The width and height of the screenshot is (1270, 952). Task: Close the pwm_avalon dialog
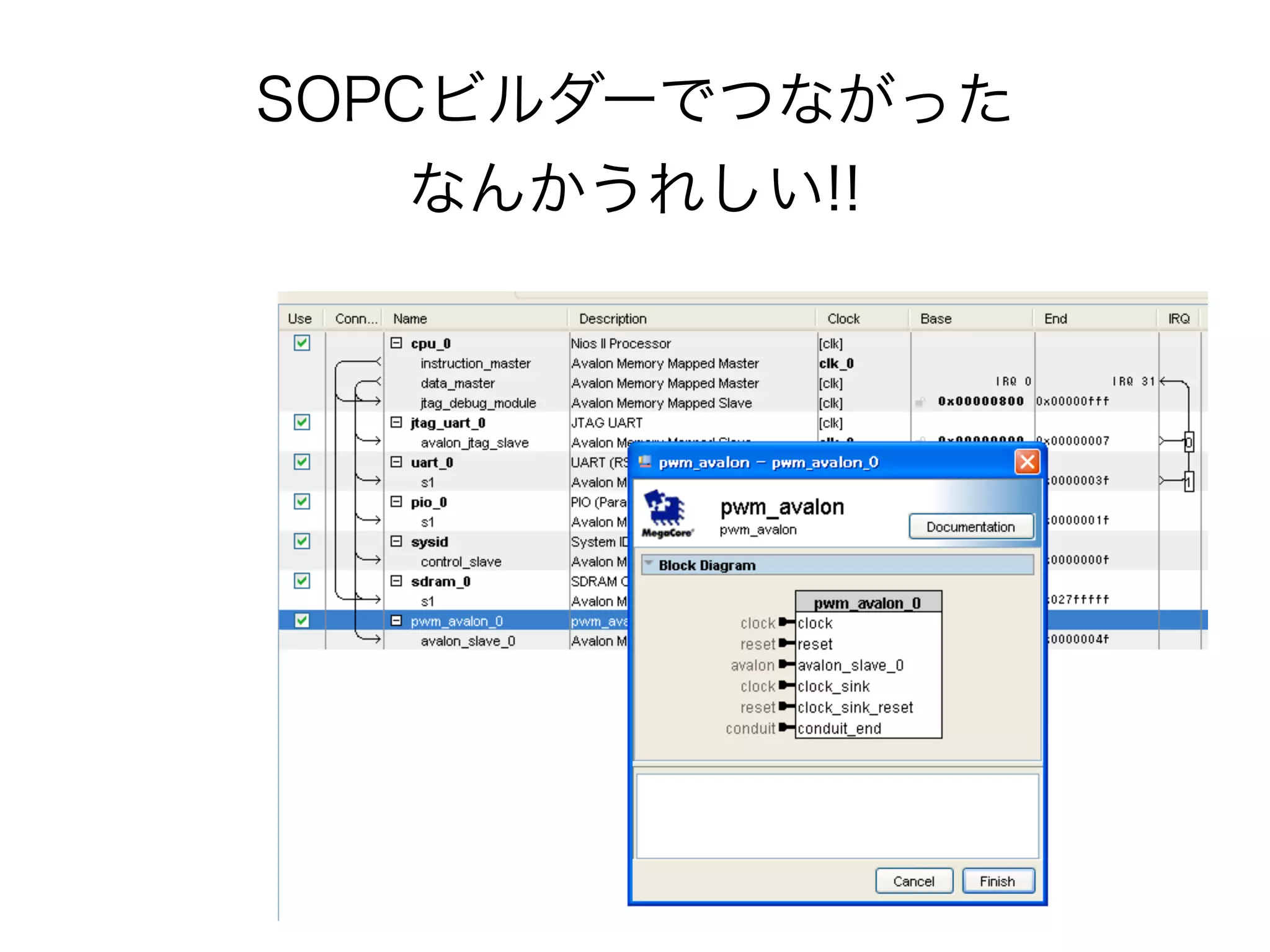1028,462
